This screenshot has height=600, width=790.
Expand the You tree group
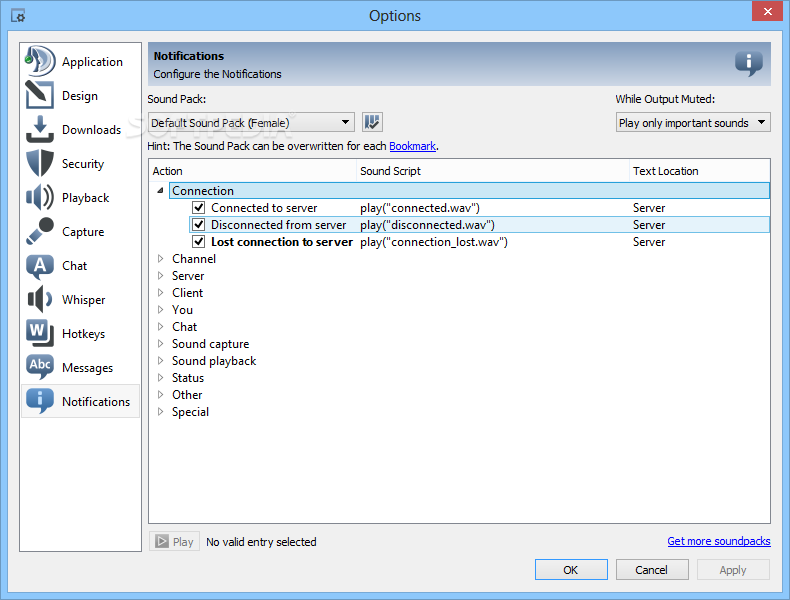(x=160, y=310)
